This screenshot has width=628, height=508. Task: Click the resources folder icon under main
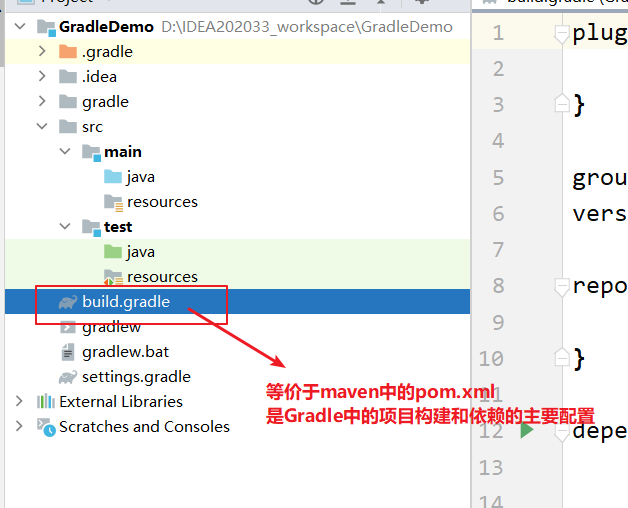click(113, 203)
